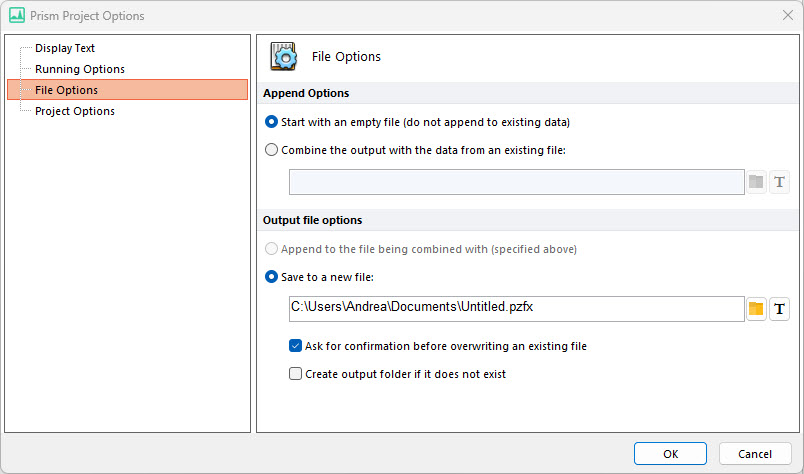This screenshot has height=474, width=804.
Task: Click the T icon beside existing file field
Action: point(779,182)
